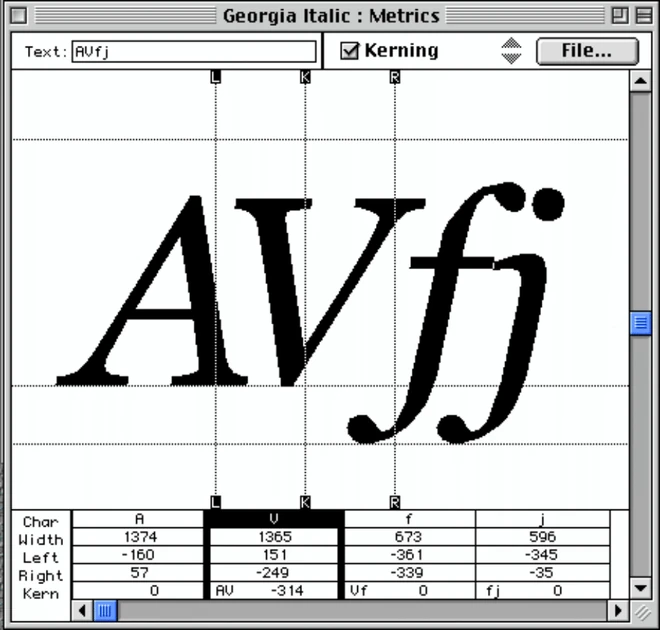Click the width value 1365 for V
660x630 pixels.
(274, 537)
